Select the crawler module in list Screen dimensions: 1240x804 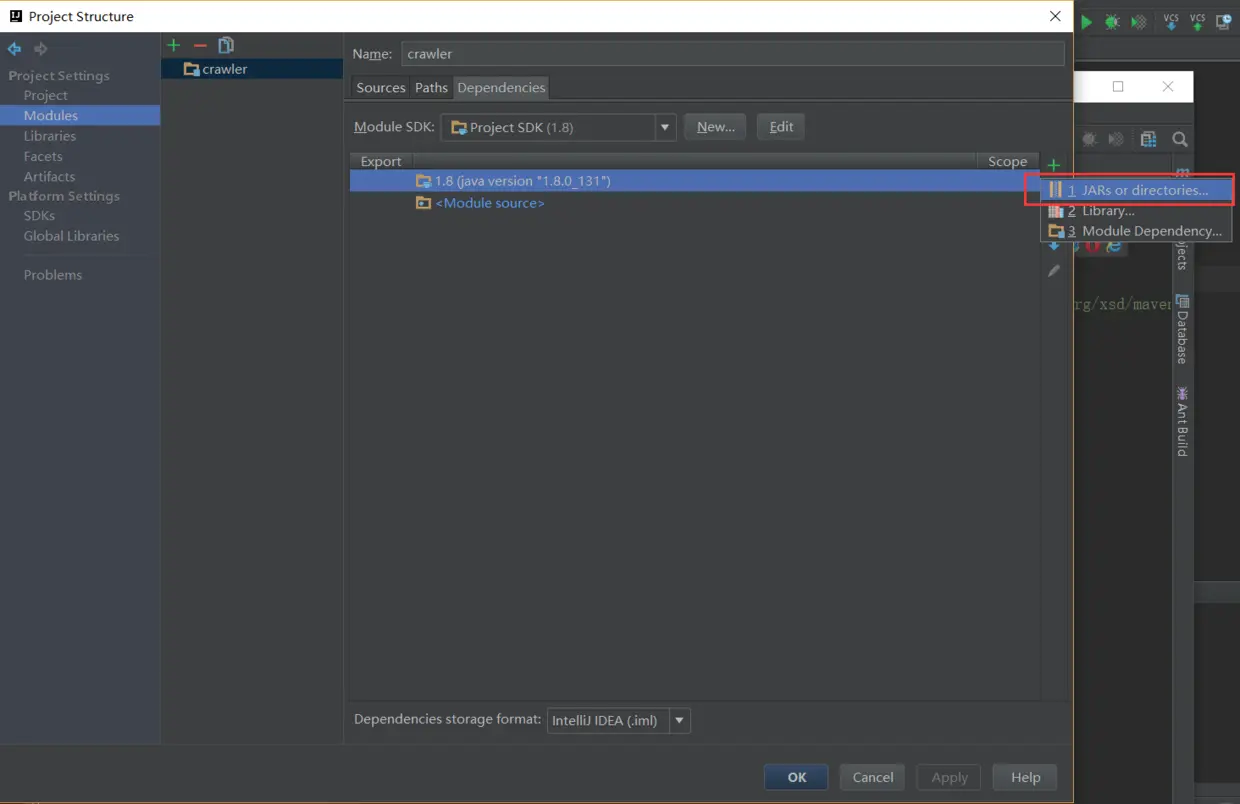252,69
